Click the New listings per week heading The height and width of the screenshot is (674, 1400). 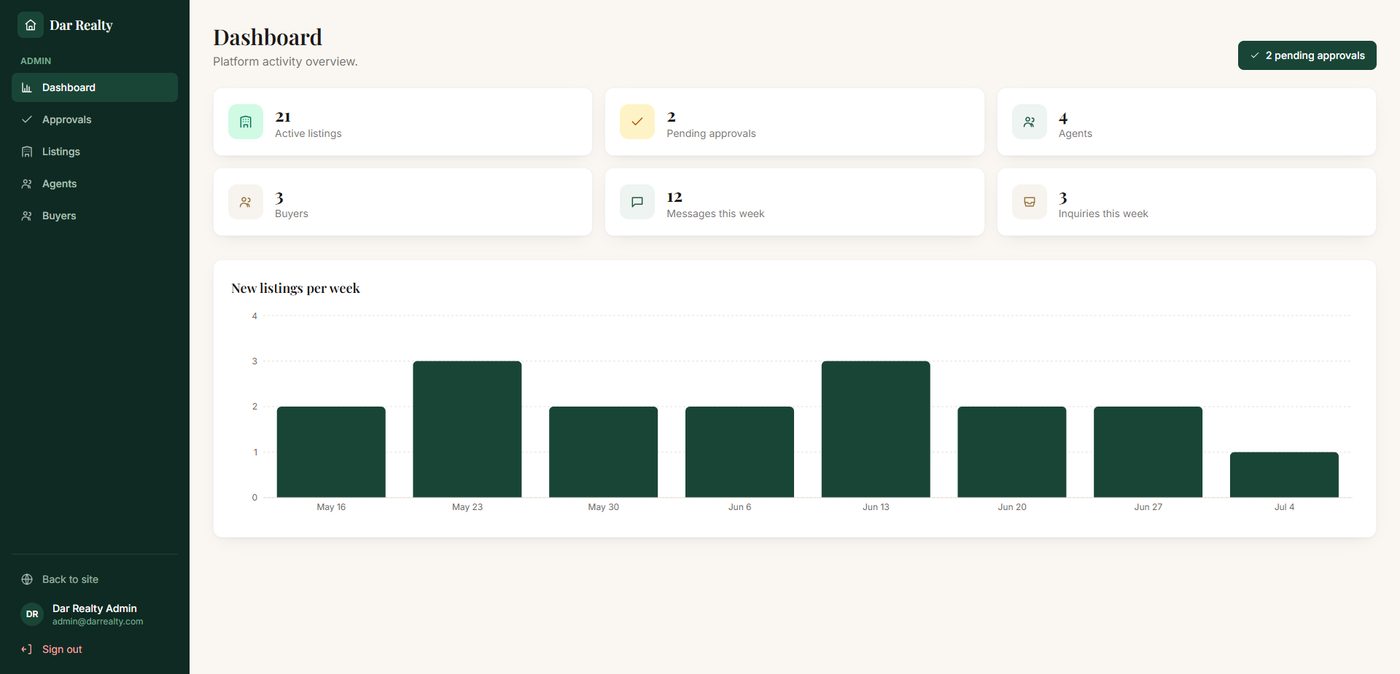(x=296, y=288)
